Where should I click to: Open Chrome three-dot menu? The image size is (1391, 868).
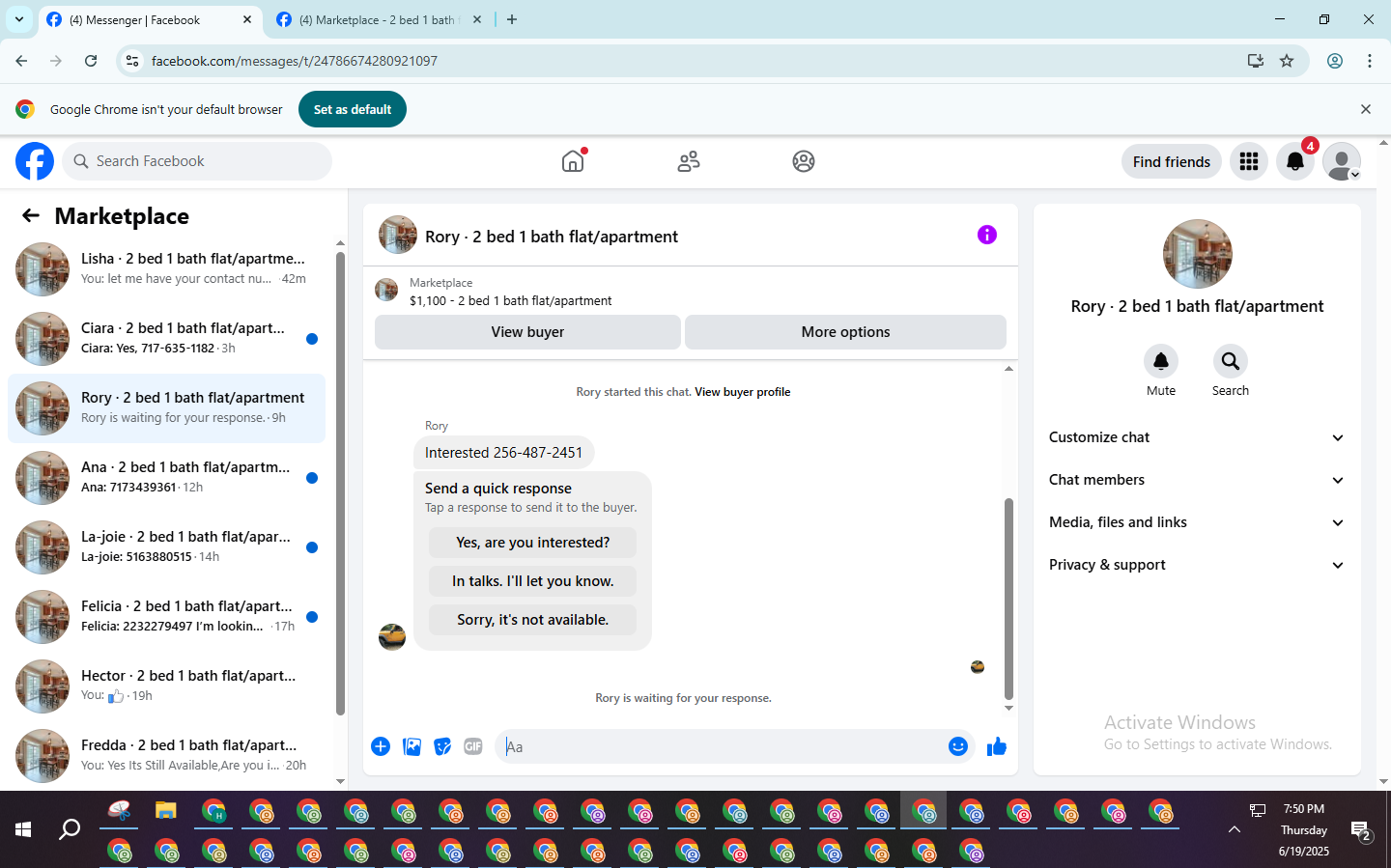click(1370, 61)
